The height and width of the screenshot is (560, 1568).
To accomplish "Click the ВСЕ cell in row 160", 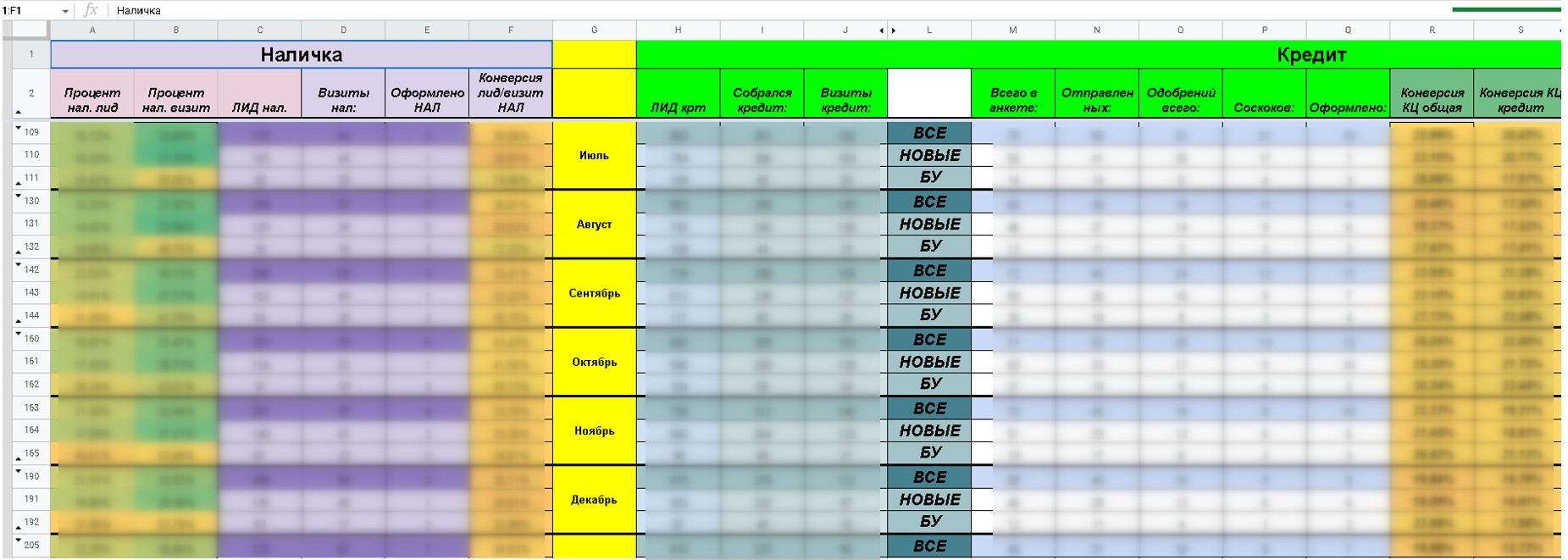I will (x=929, y=340).
